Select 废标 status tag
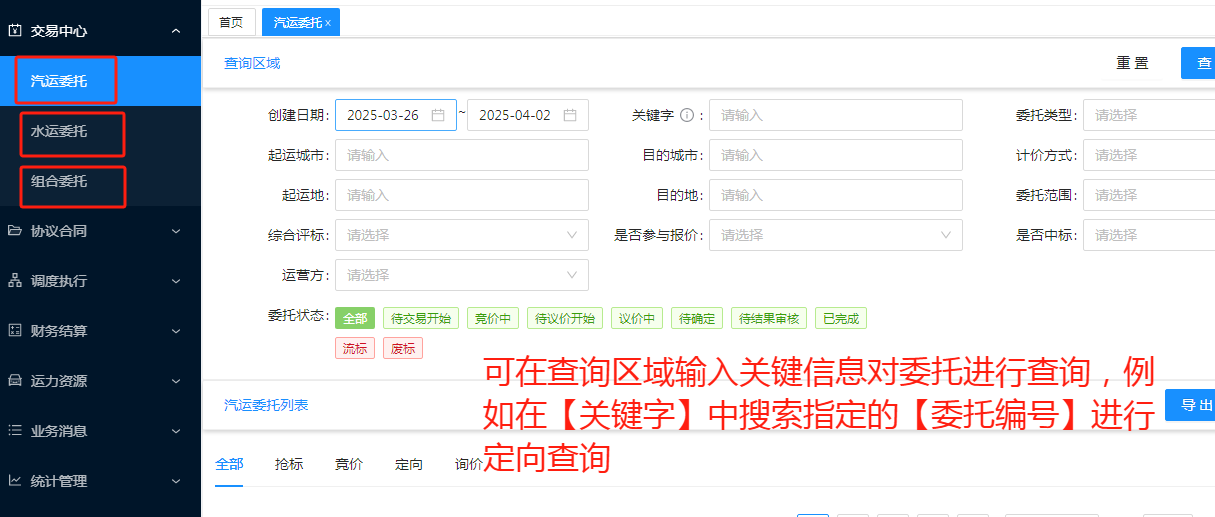Image resolution: width=1215 pixels, height=517 pixels. [x=403, y=348]
